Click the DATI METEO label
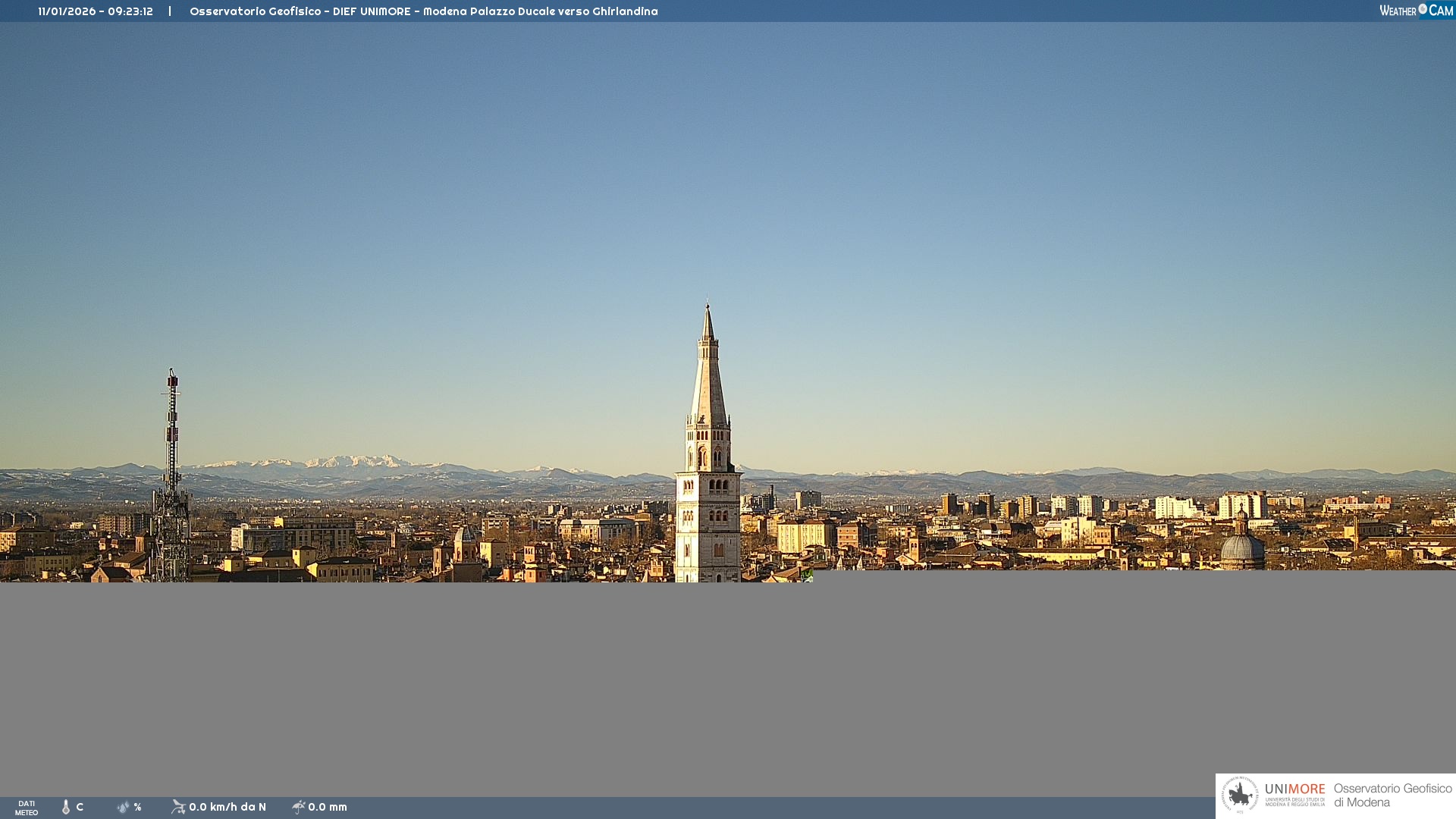This screenshot has height=819, width=1456. 27,808
